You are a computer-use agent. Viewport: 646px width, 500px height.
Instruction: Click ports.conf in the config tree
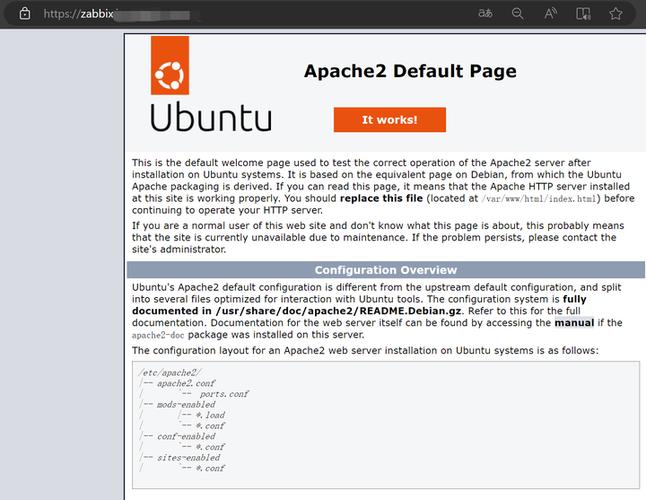click(x=224, y=394)
